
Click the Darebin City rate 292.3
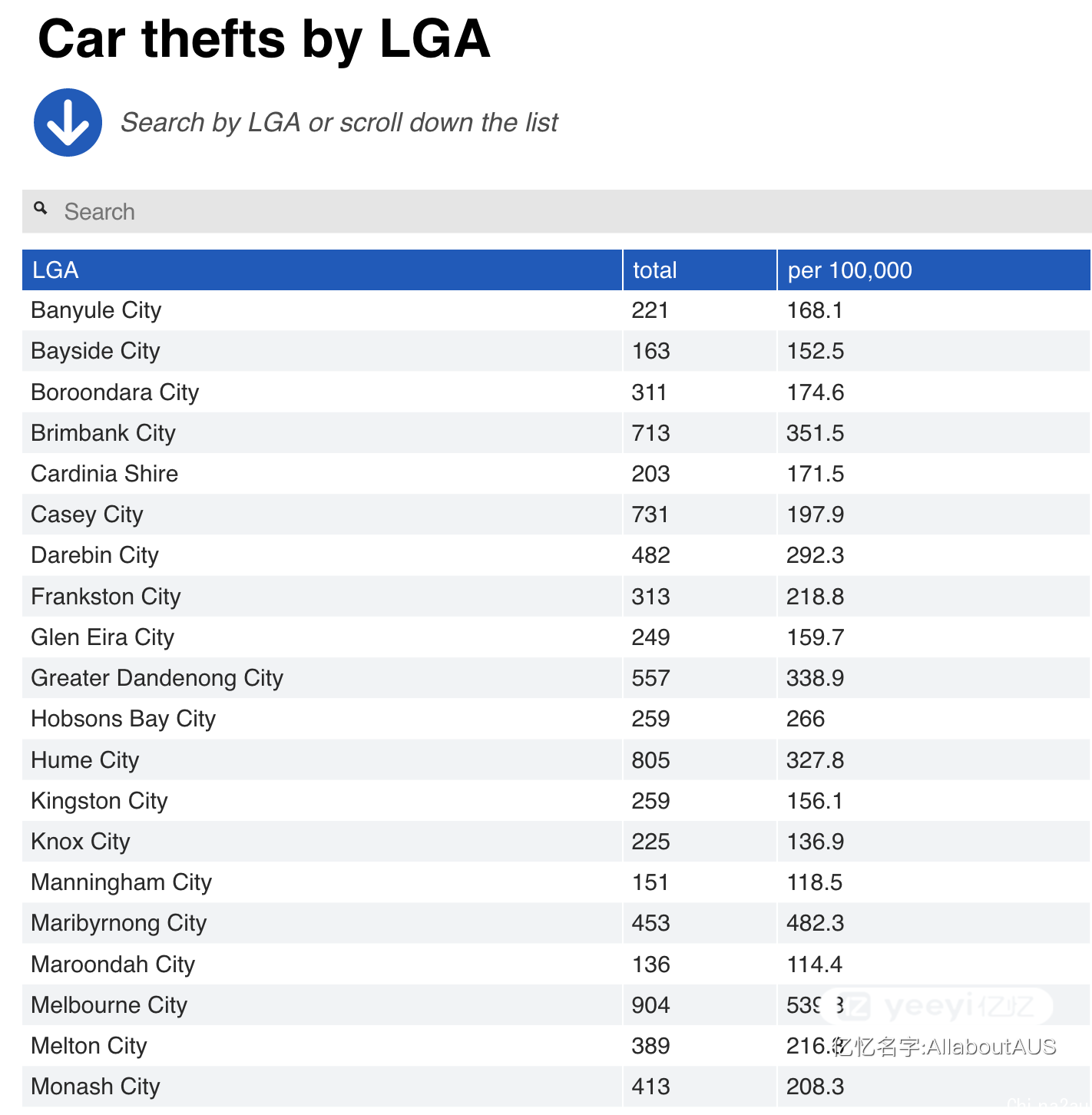pos(815,555)
